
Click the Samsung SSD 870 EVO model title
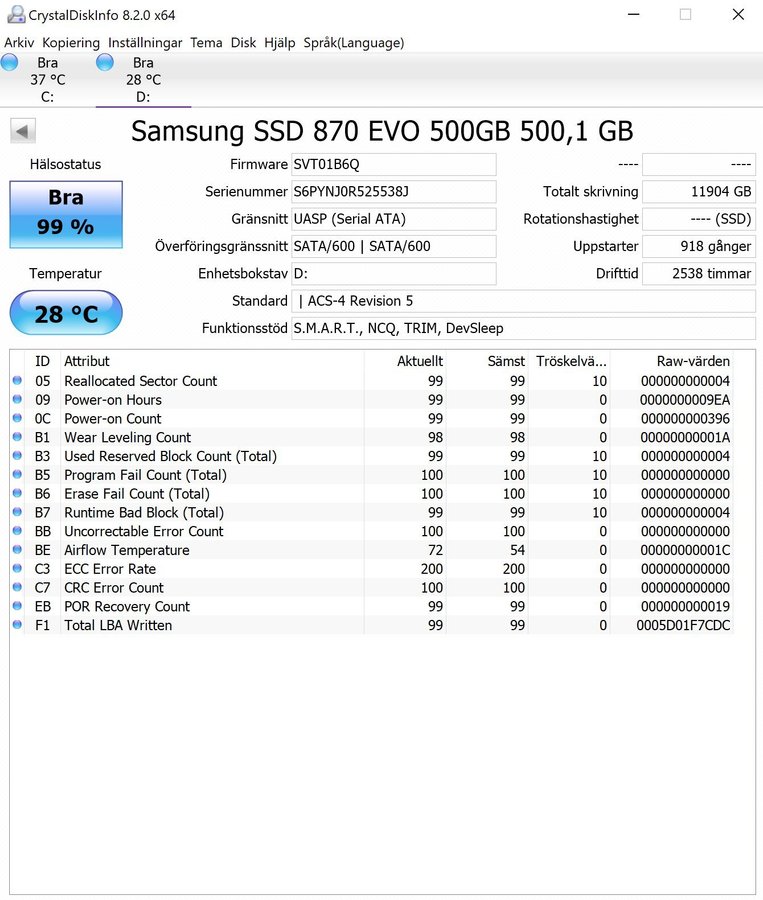(382, 131)
